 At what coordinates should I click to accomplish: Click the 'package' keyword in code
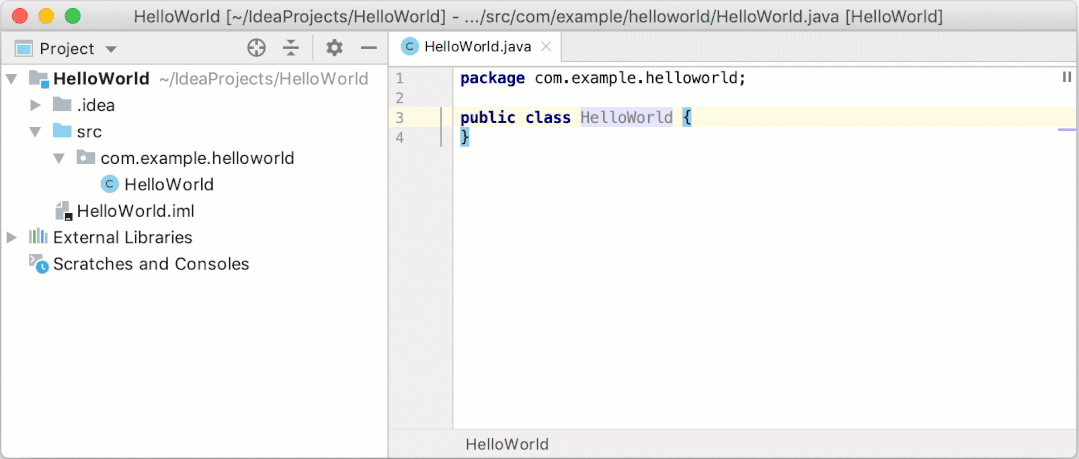[493, 78]
